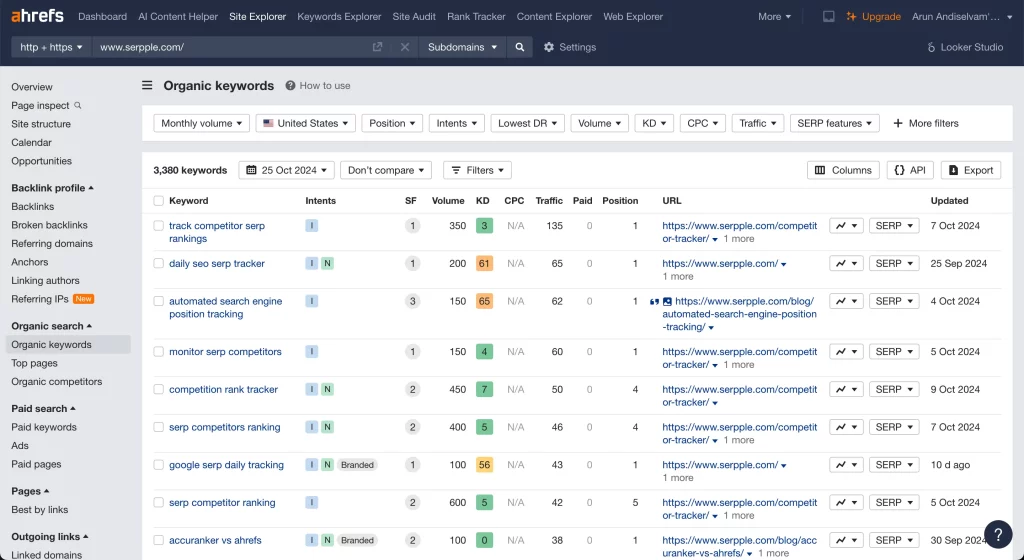Click the Ahrefs logo
The width and height of the screenshot is (1024, 560).
tap(37, 16)
